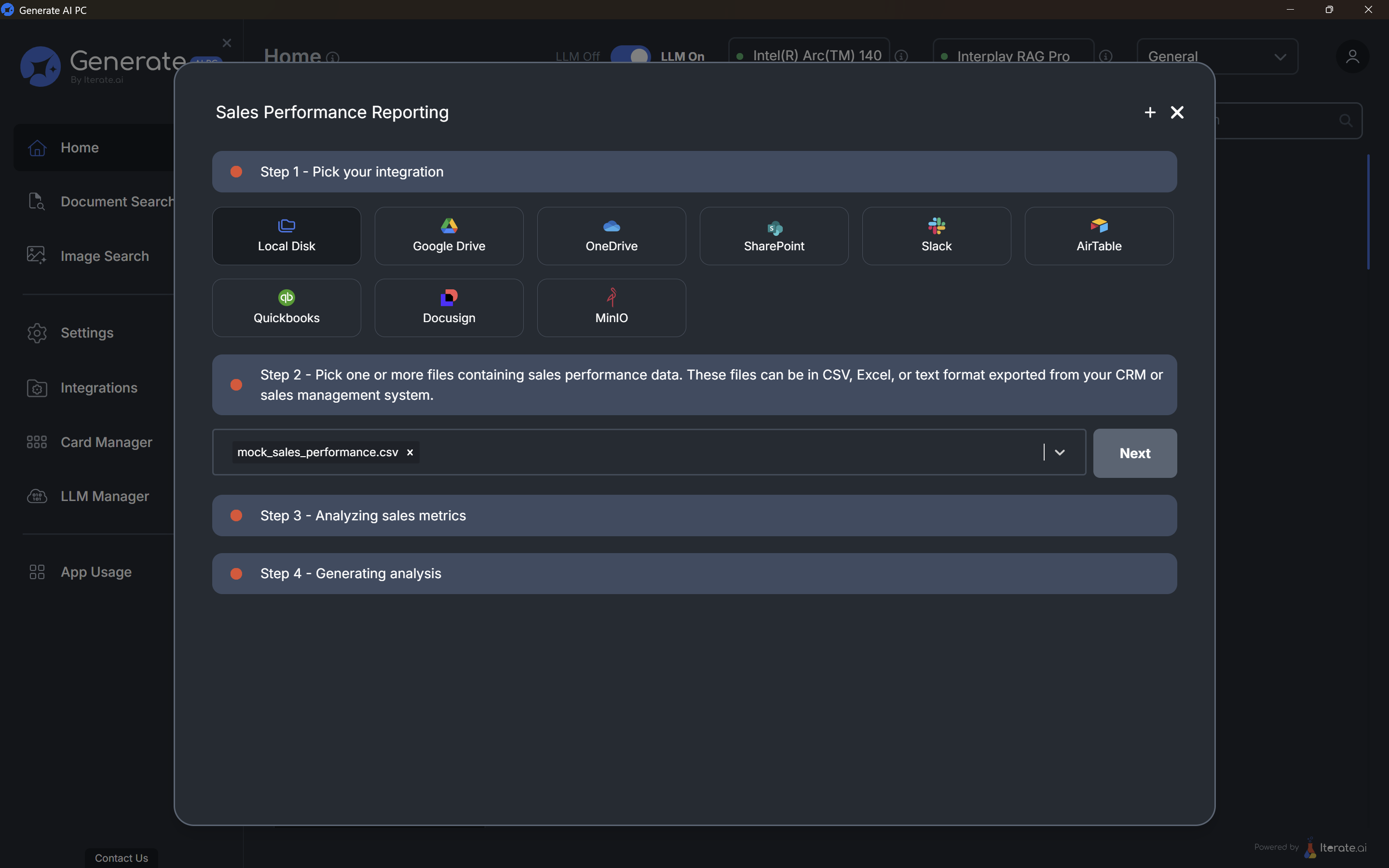Choose the Docusign integration
The width and height of the screenshot is (1389, 868).
(449, 308)
